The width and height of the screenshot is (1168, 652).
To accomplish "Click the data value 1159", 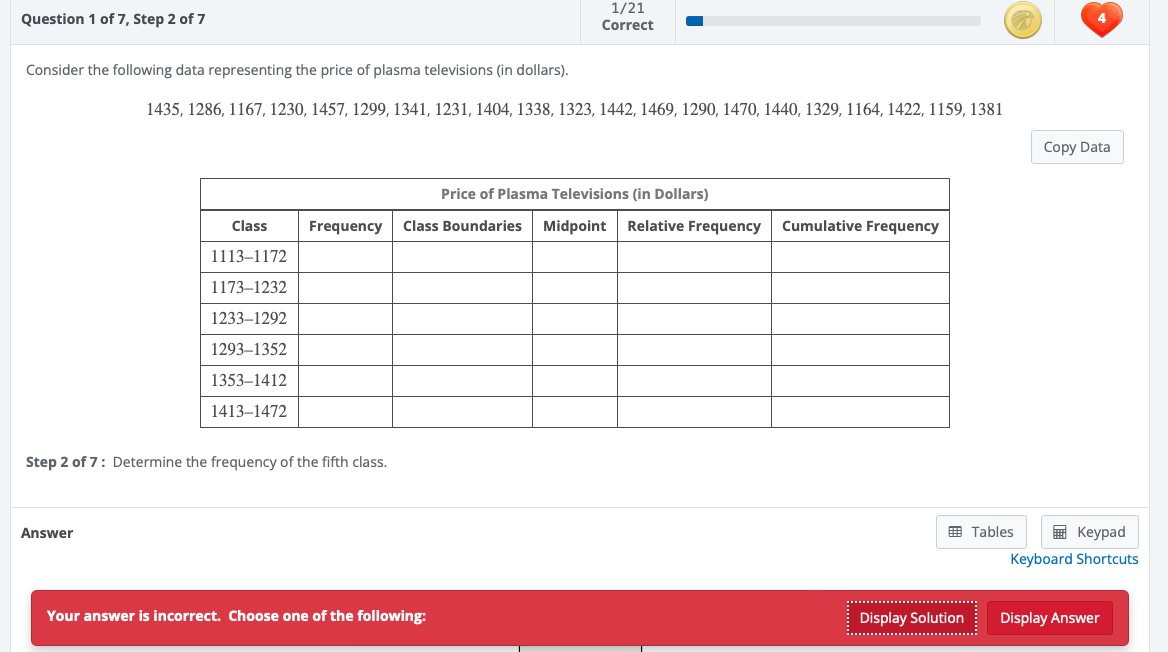I will 945,110.
